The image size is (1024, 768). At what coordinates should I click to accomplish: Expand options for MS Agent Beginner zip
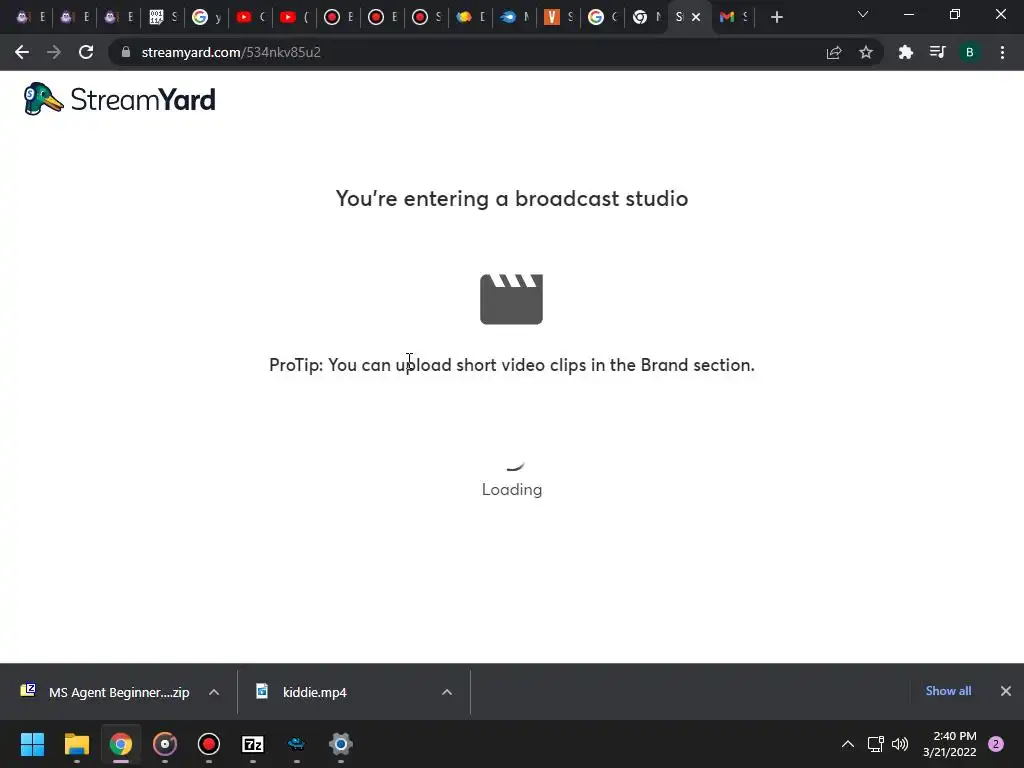214,692
